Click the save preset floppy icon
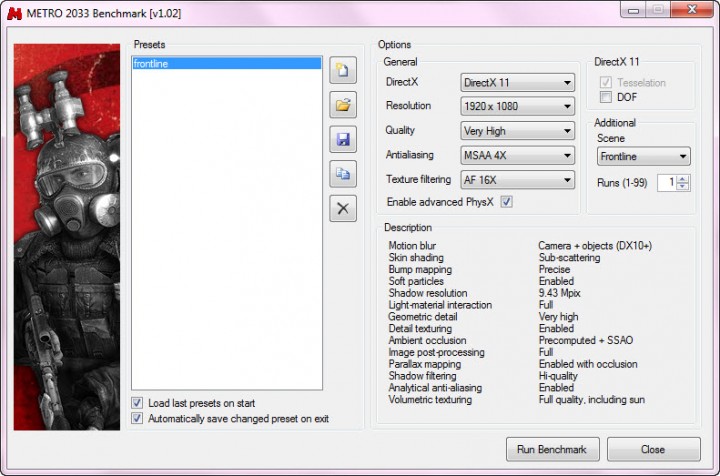The width and height of the screenshot is (720, 476). (343, 139)
